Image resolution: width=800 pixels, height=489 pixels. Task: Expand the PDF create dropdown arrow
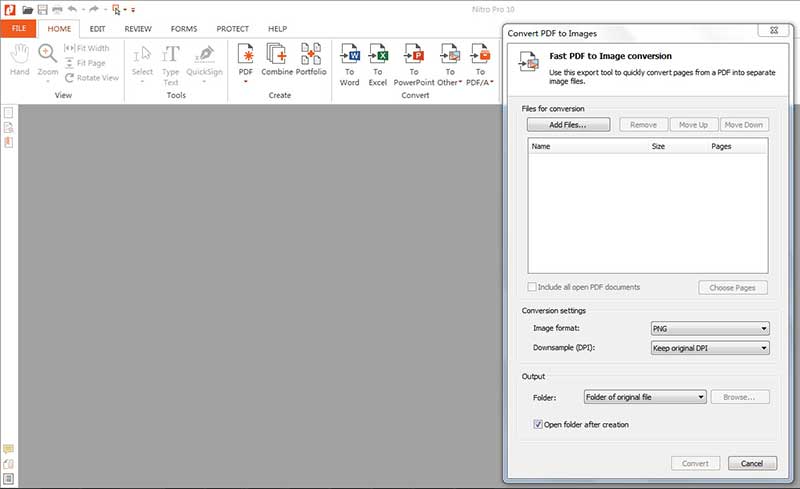pyautogui.click(x=246, y=82)
